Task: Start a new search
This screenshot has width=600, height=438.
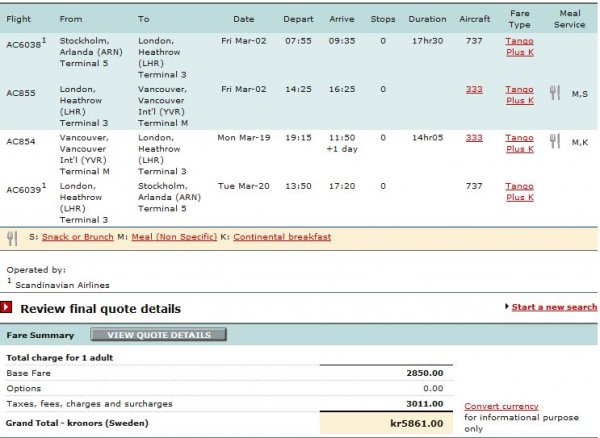Action: pyautogui.click(x=554, y=308)
